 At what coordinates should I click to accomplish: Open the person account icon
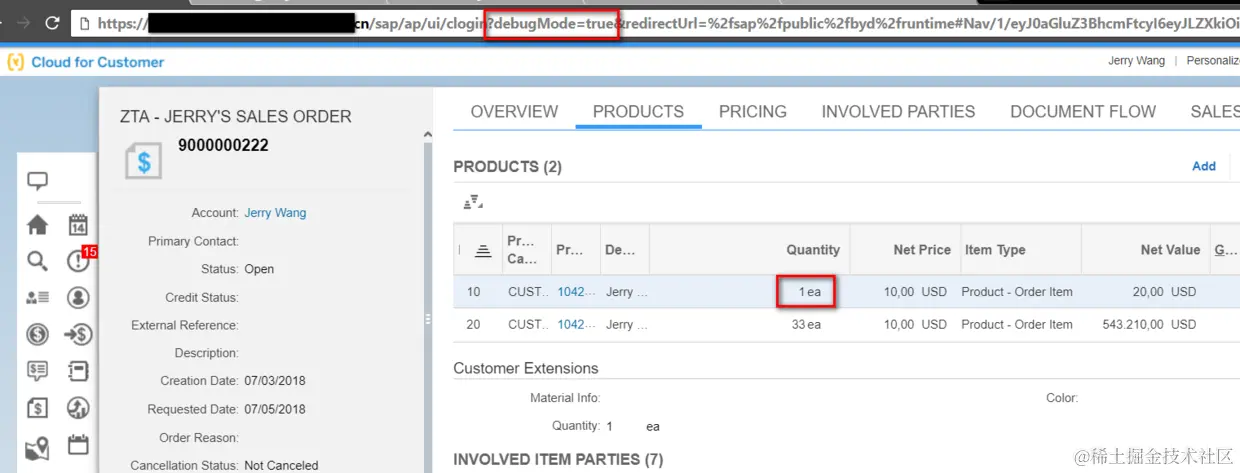[x=78, y=297]
